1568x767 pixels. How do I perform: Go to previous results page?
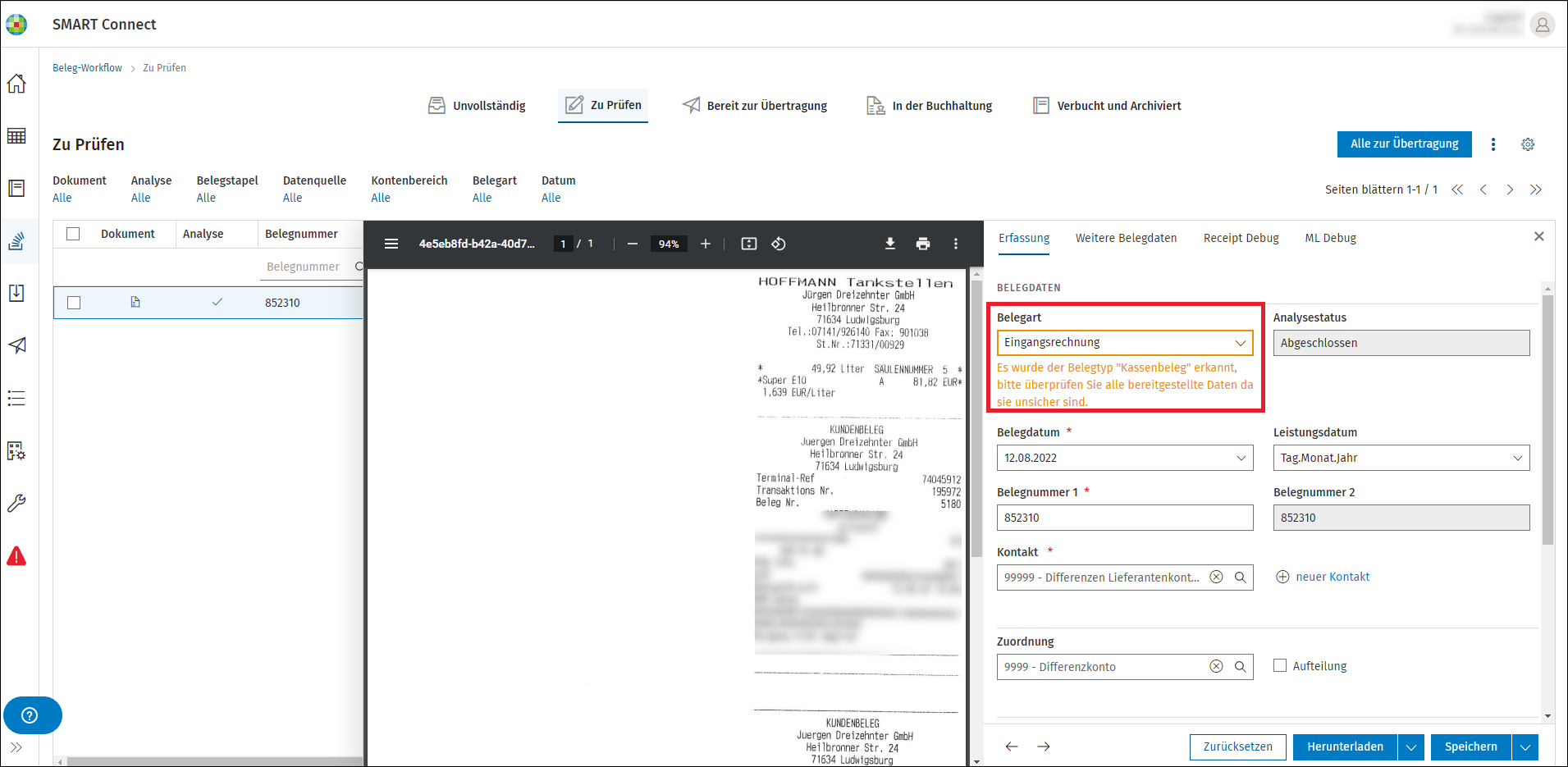(1483, 189)
